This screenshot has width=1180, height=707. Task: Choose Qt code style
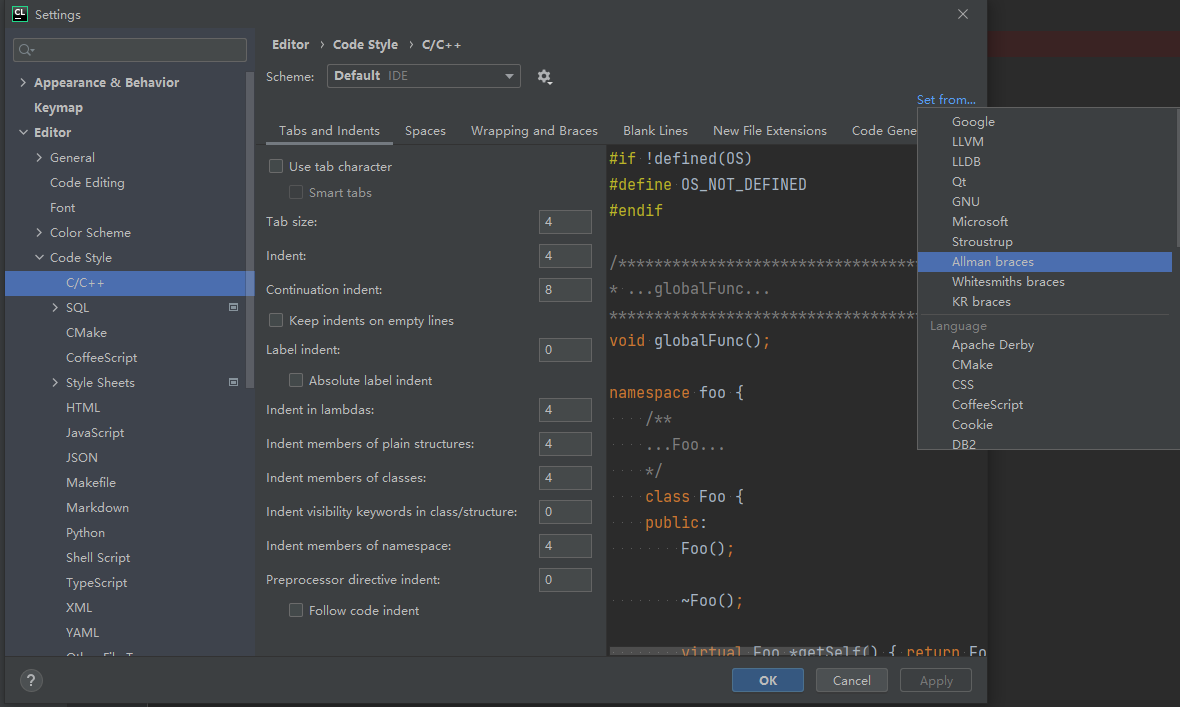(1045, 181)
